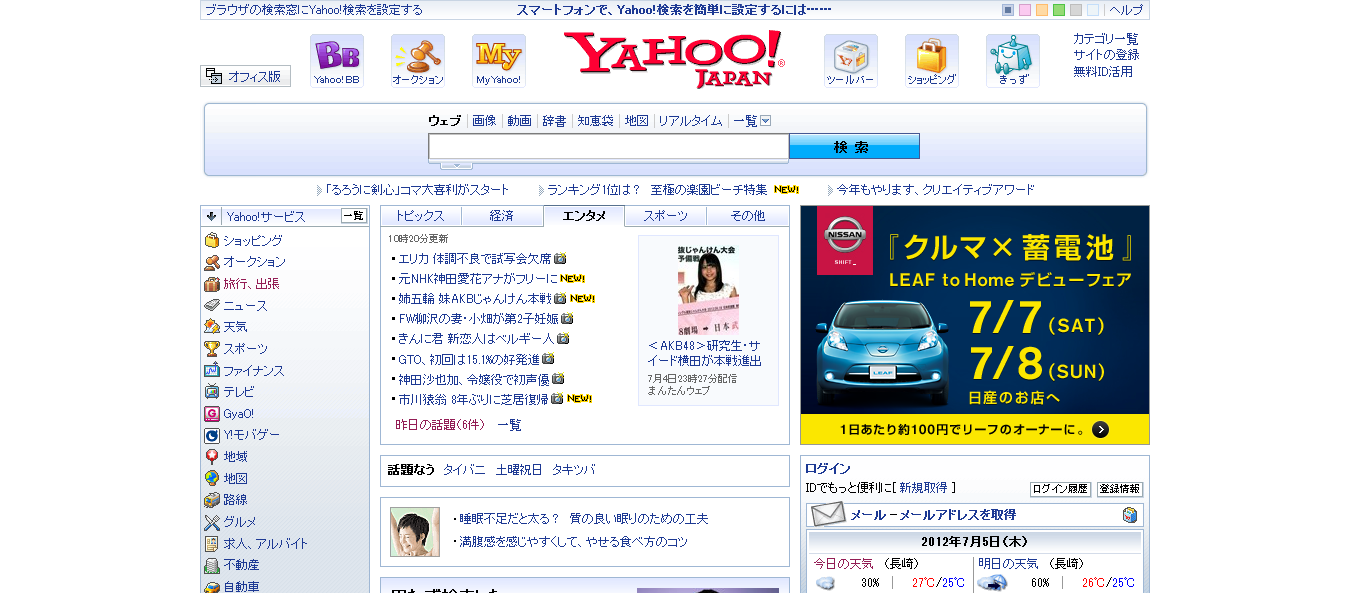1349x593 pixels.
Task: Open Y!モバゲー in the sidebar
Action: coord(251,435)
